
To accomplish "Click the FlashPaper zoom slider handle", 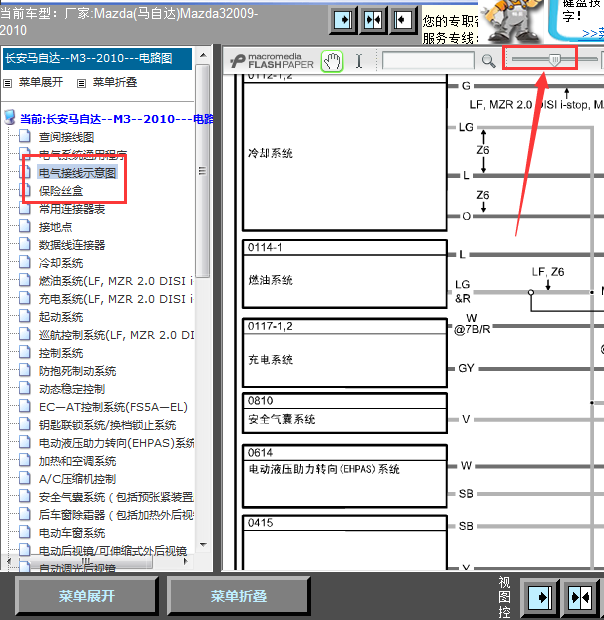I will (555, 60).
